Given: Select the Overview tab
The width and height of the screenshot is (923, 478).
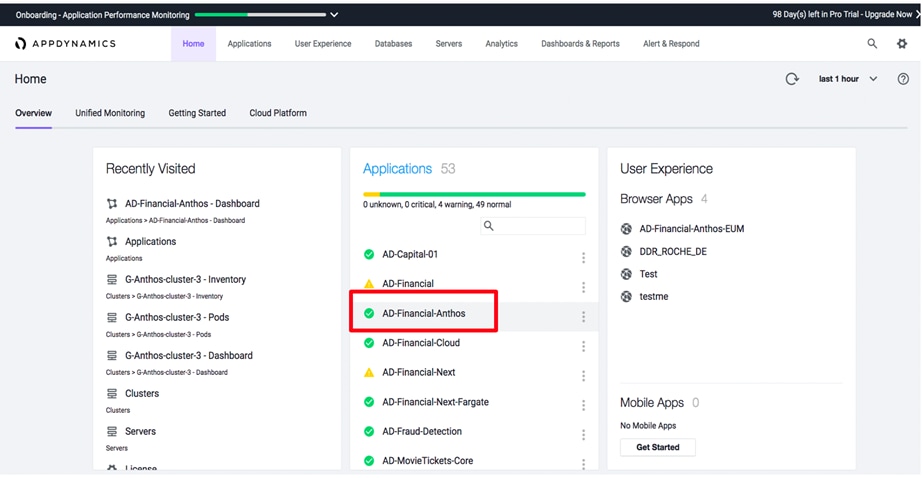Looking at the screenshot, I should click(34, 113).
